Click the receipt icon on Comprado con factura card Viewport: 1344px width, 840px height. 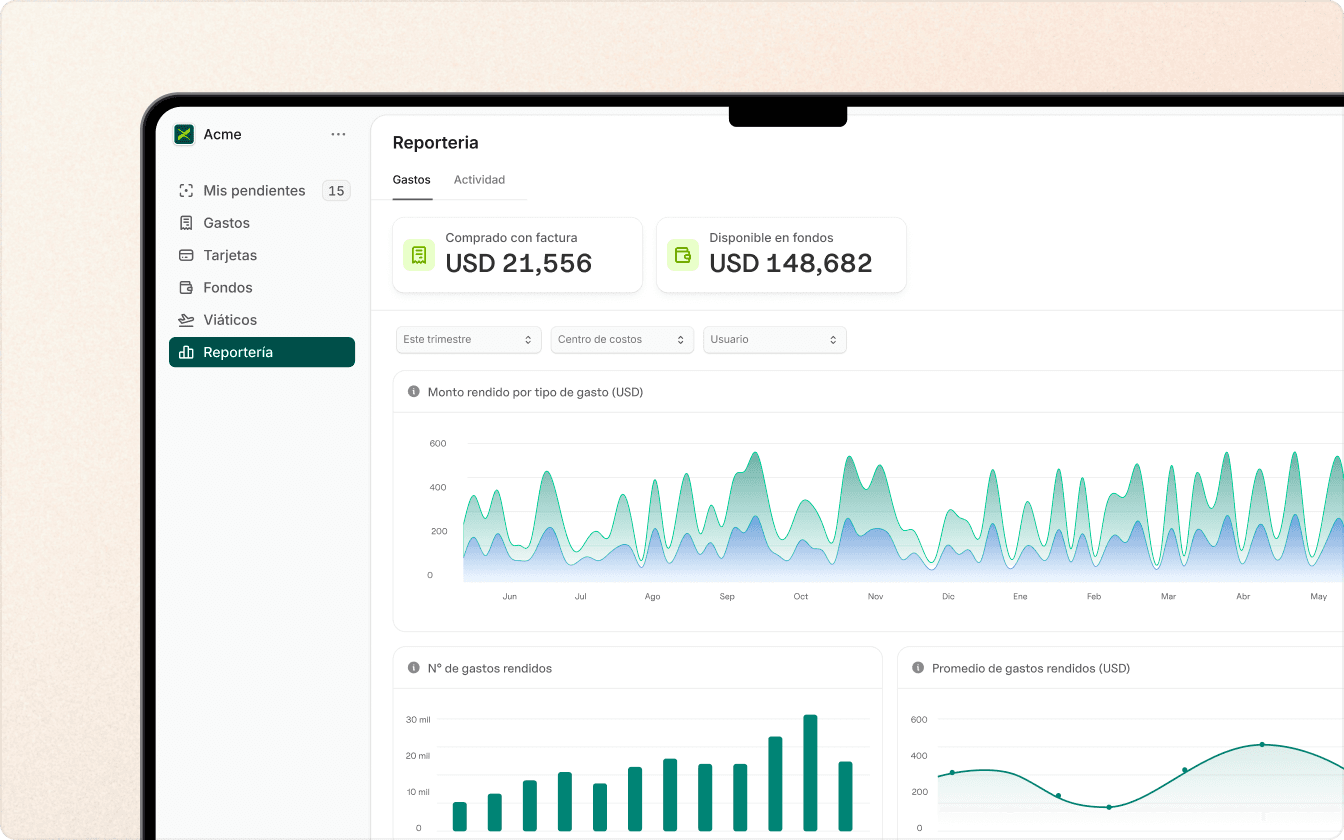point(419,255)
